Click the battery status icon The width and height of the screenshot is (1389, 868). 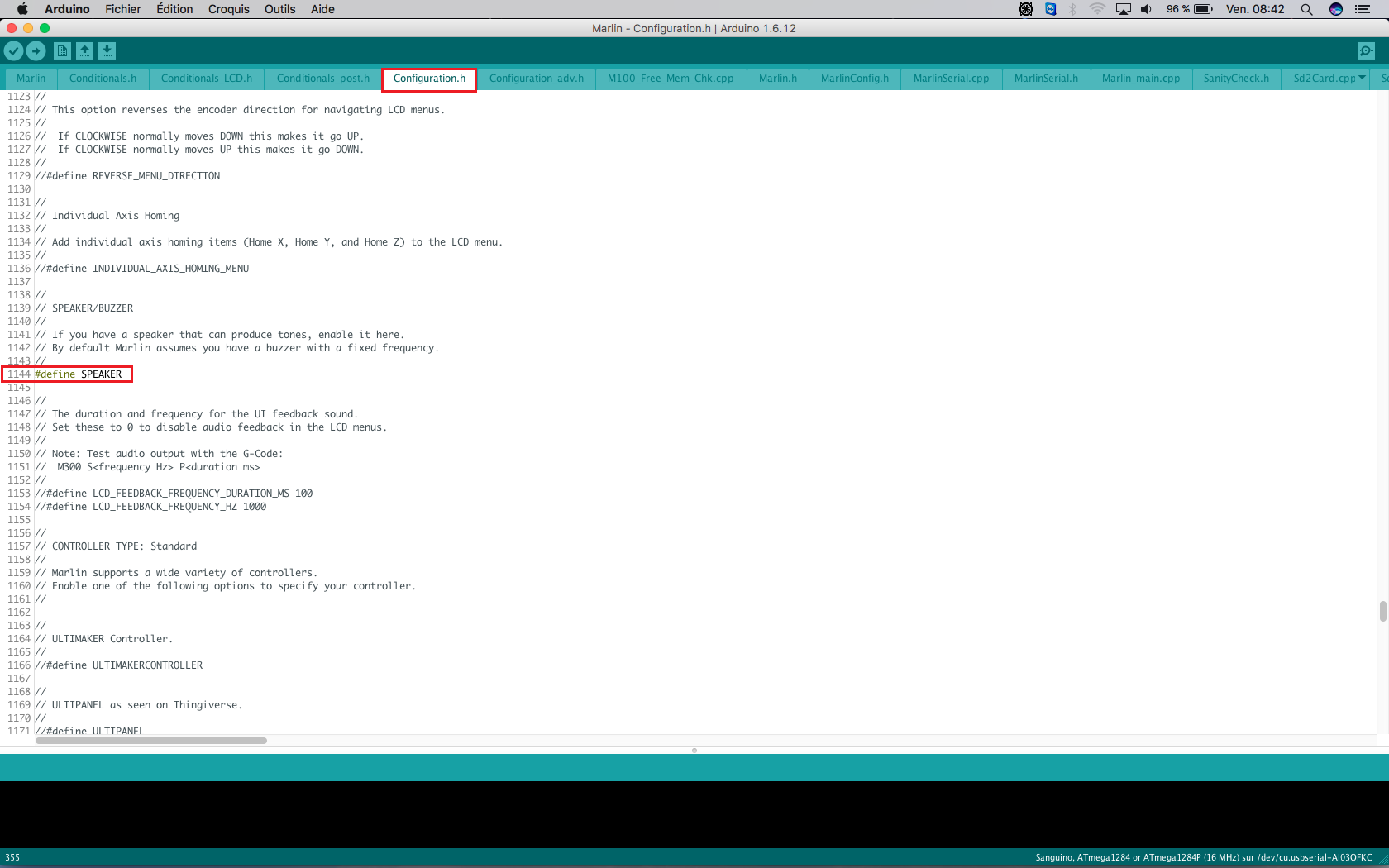pyautogui.click(x=1203, y=9)
